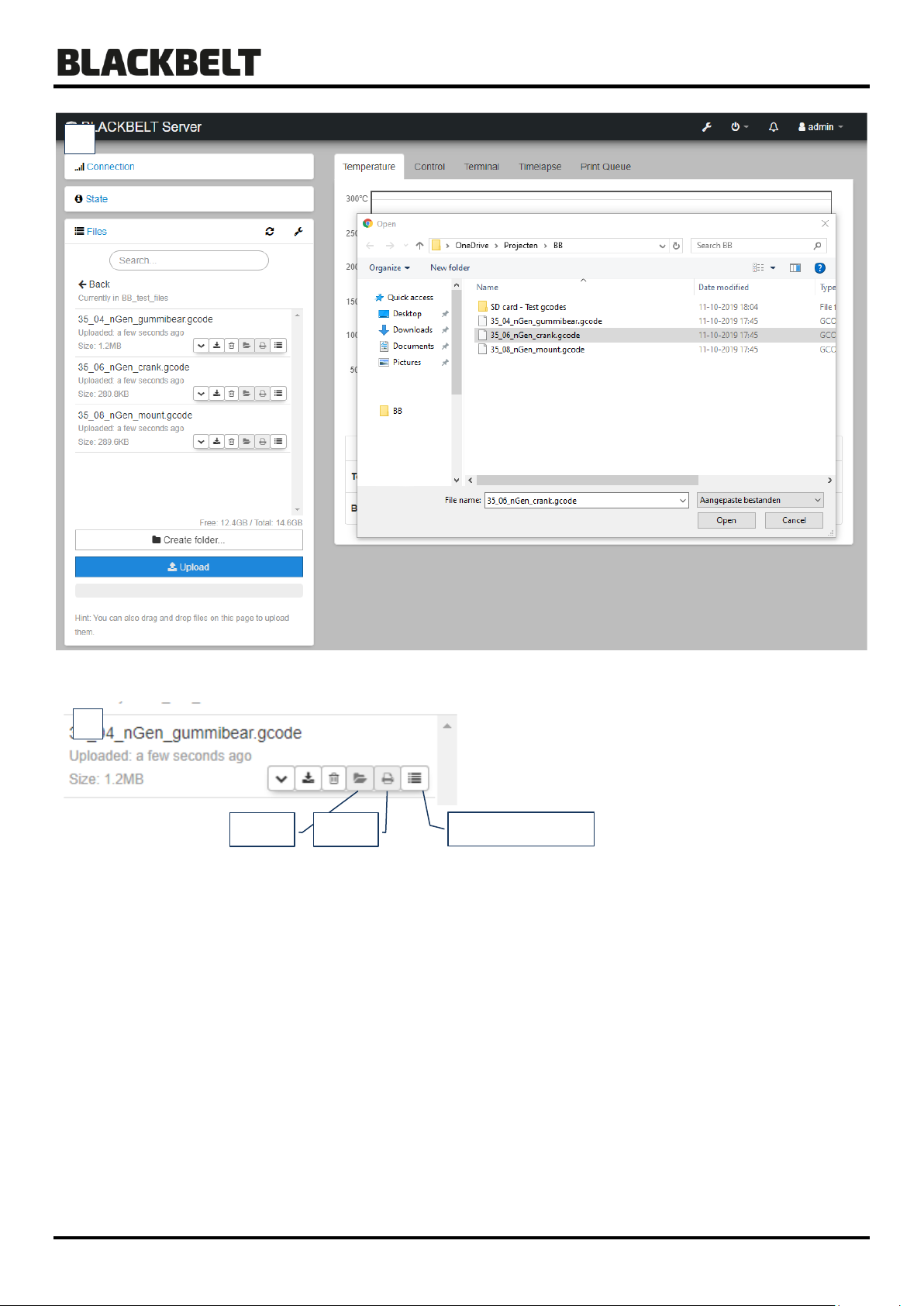Click queue list icon in enlarged gummibear close-up
The height and width of the screenshot is (1306, 924).
415,778
